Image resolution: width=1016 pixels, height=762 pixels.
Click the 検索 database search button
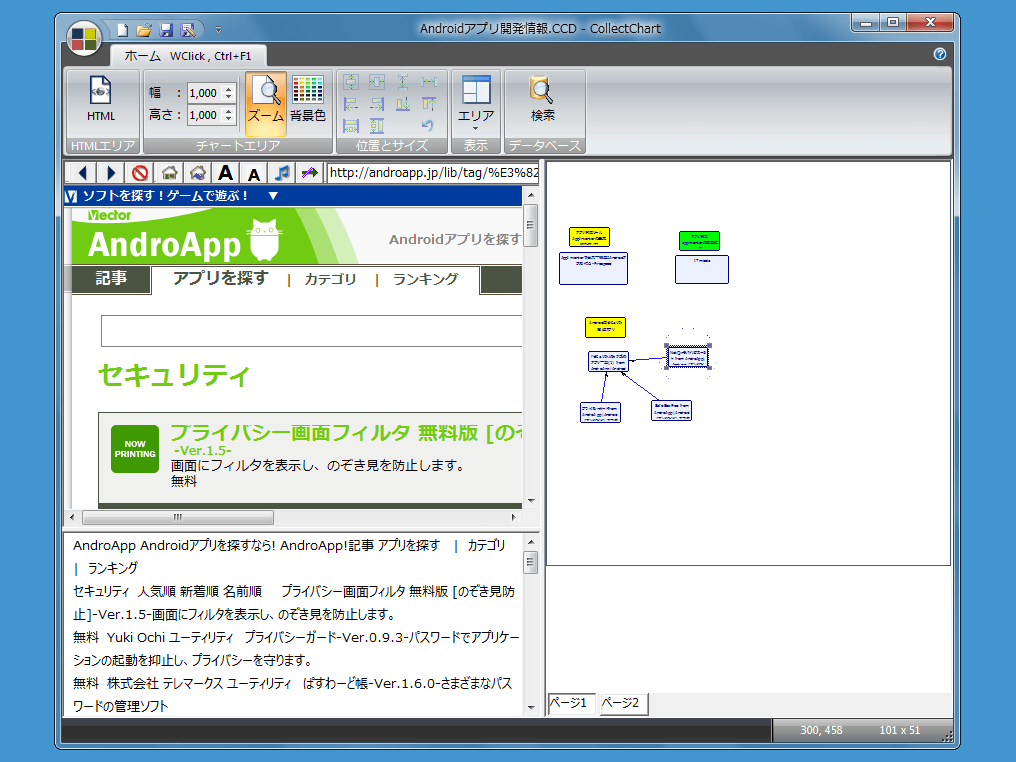click(542, 99)
